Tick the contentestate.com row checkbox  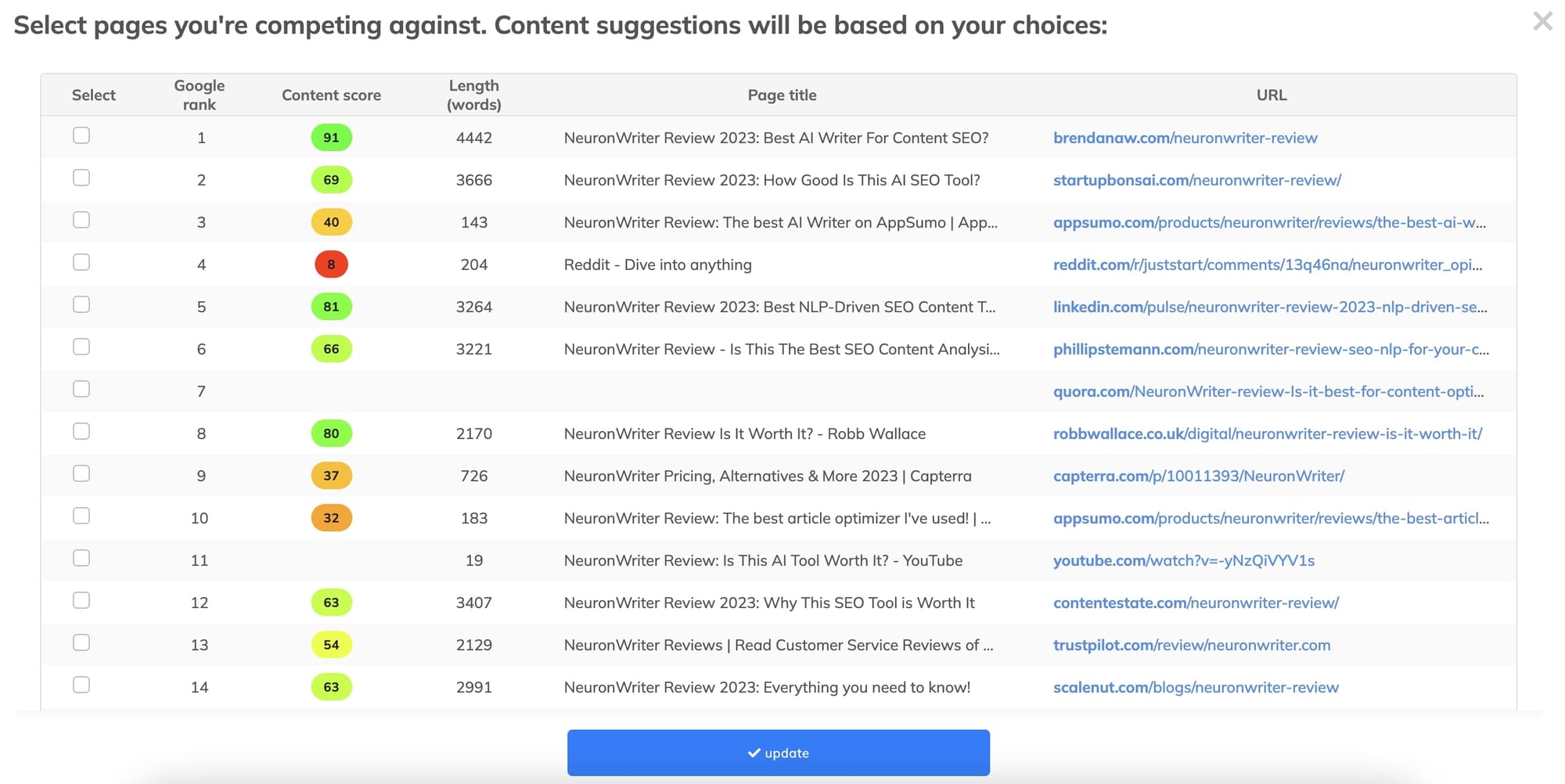[x=81, y=600]
